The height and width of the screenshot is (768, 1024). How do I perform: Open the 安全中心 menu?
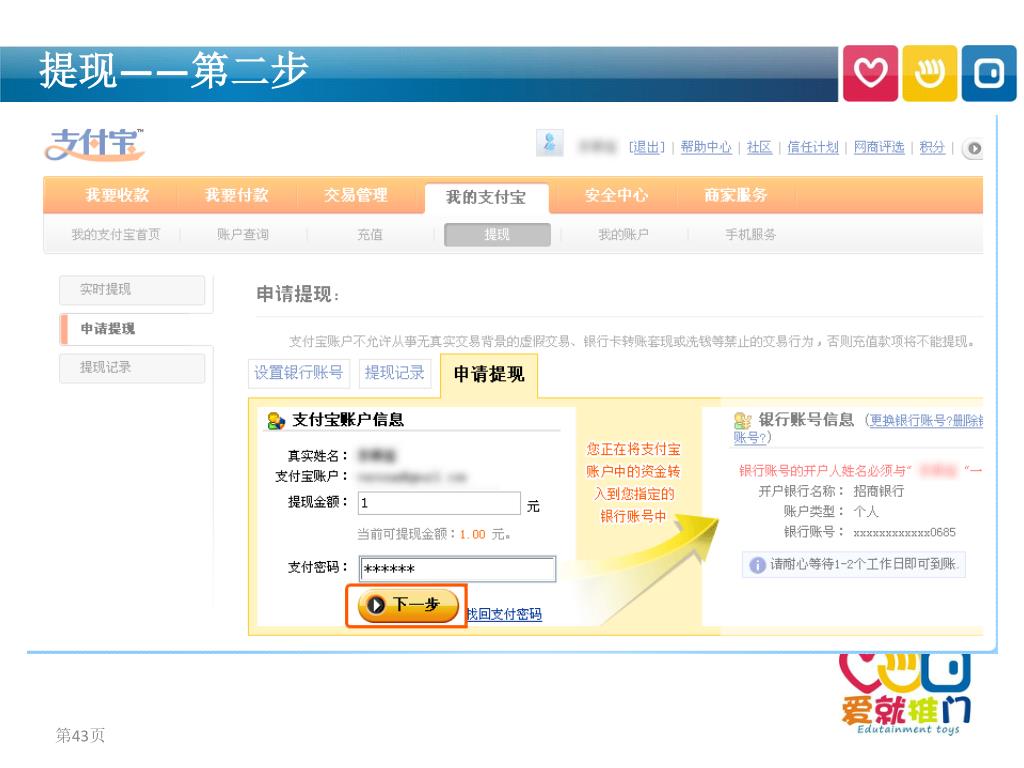tap(616, 195)
